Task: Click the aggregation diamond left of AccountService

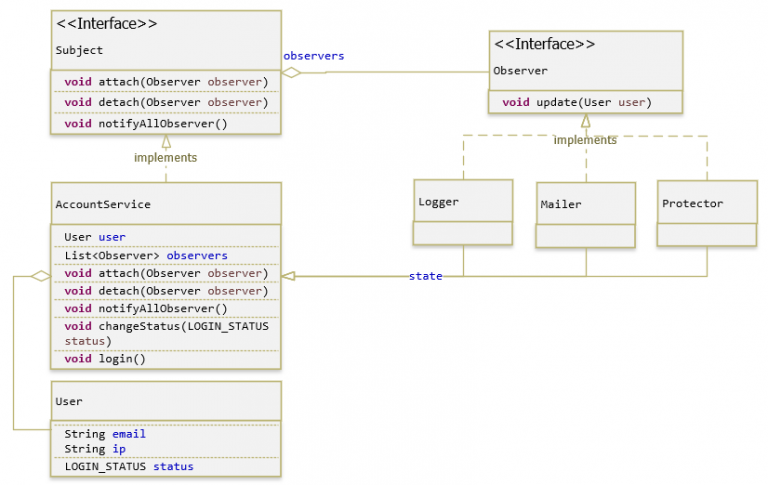Action: [x=40, y=276]
